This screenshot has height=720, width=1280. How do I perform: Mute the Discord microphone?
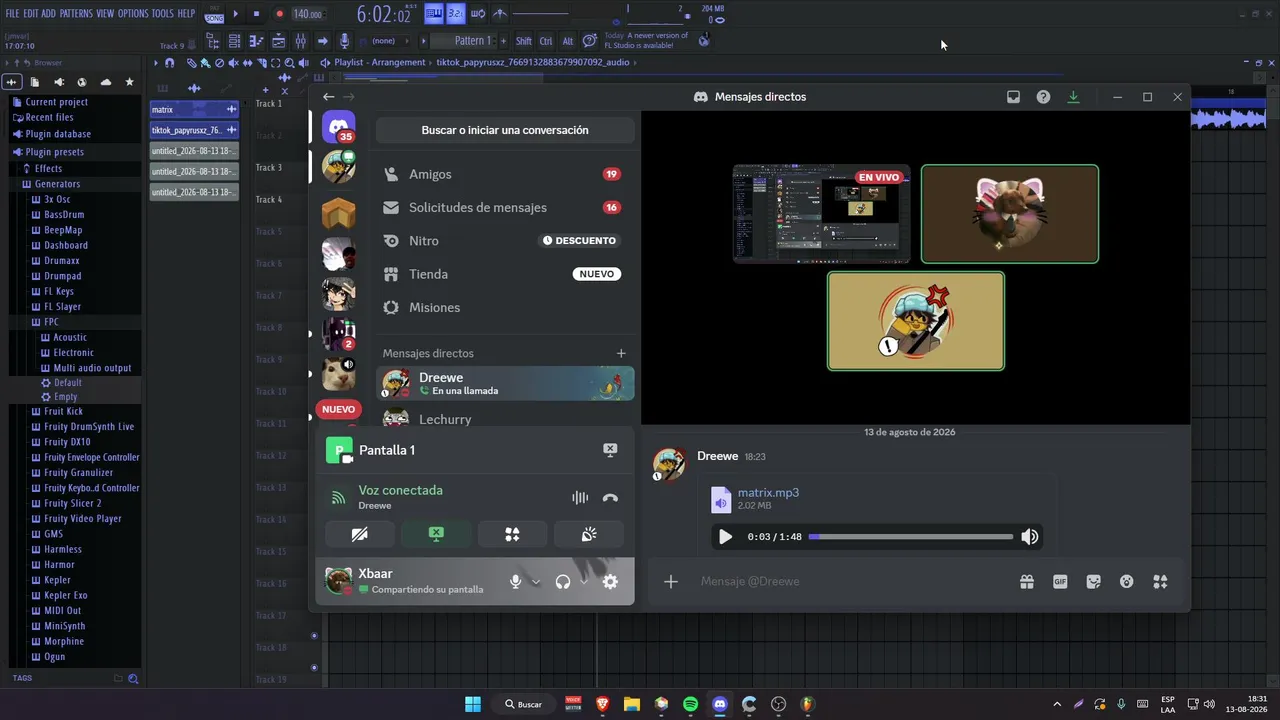coord(515,581)
